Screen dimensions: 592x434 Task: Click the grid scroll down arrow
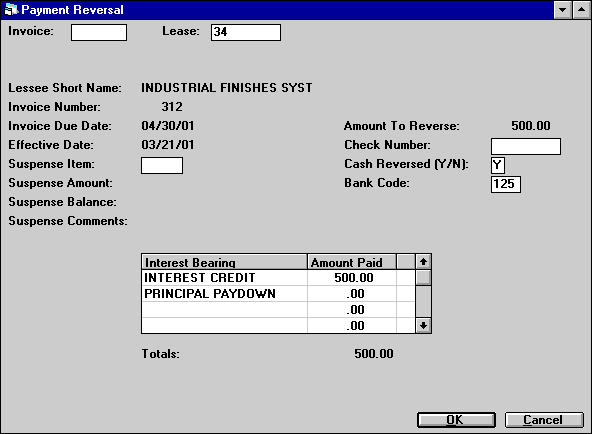pos(423,325)
